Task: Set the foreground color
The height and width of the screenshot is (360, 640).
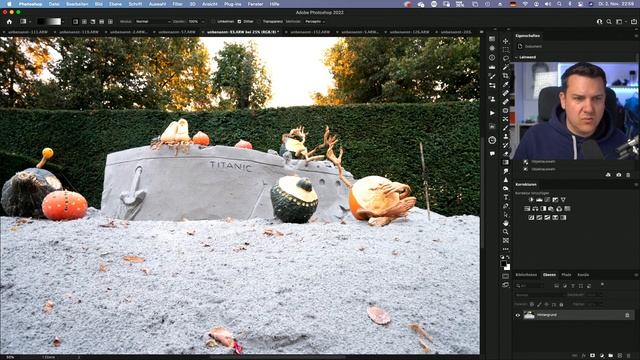Action: [x=504, y=264]
